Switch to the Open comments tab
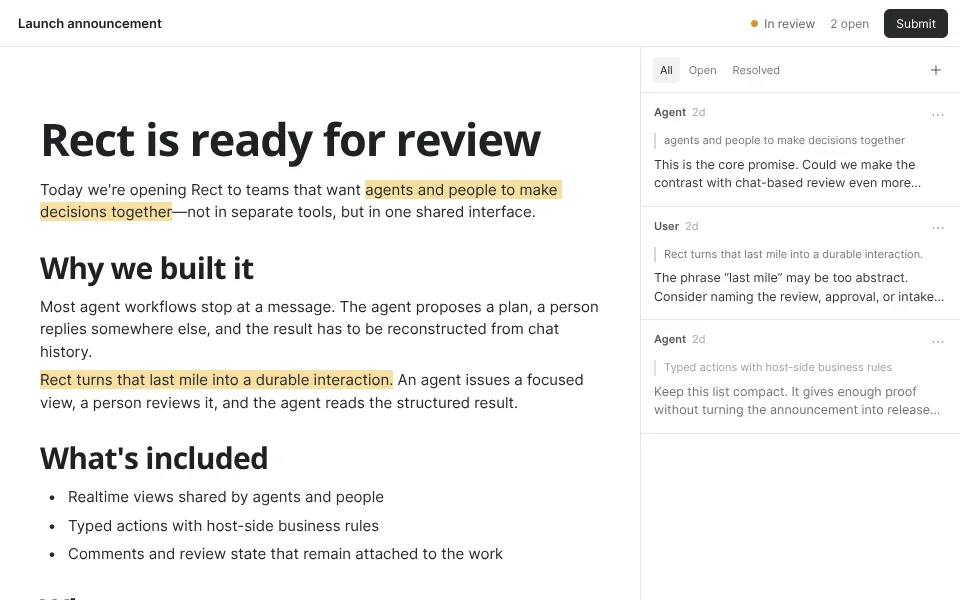This screenshot has width=960, height=600. pyautogui.click(x=702, y=70)
